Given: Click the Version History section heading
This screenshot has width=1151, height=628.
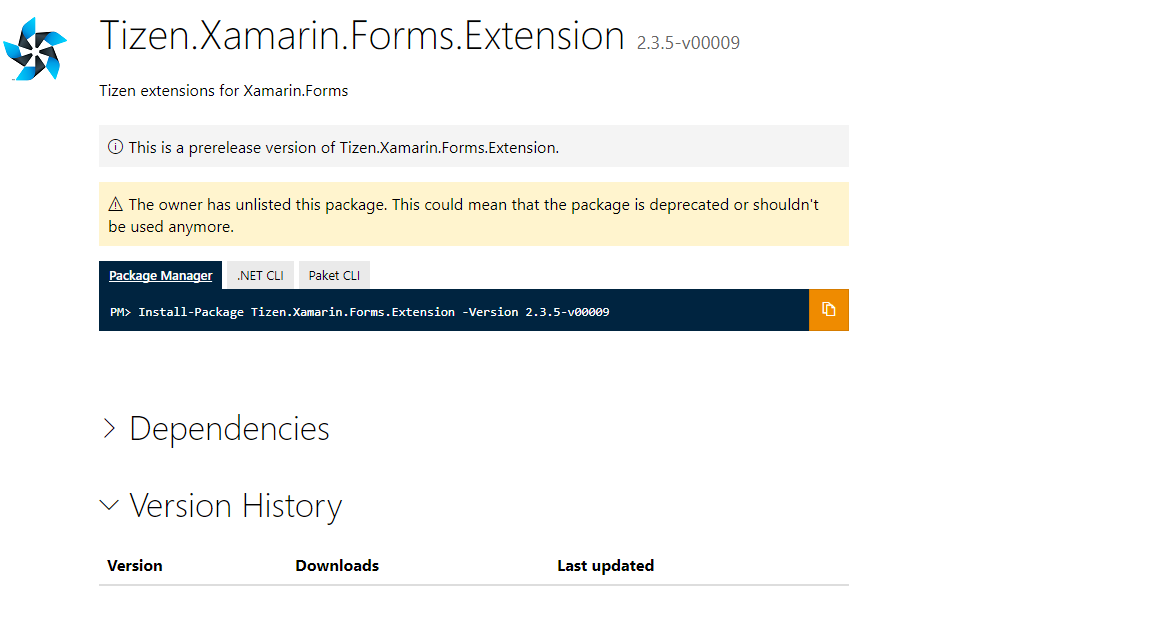Looking at the screenshot, I should (x=235, y=506).
